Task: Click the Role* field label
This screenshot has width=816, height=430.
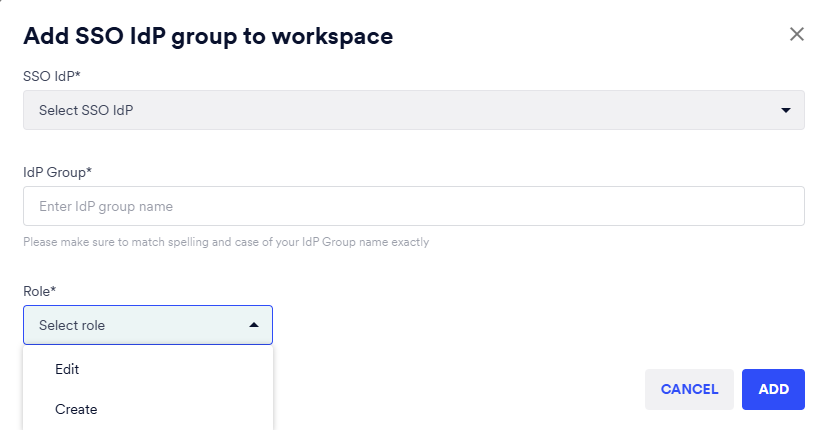Action: click(40, 290)
